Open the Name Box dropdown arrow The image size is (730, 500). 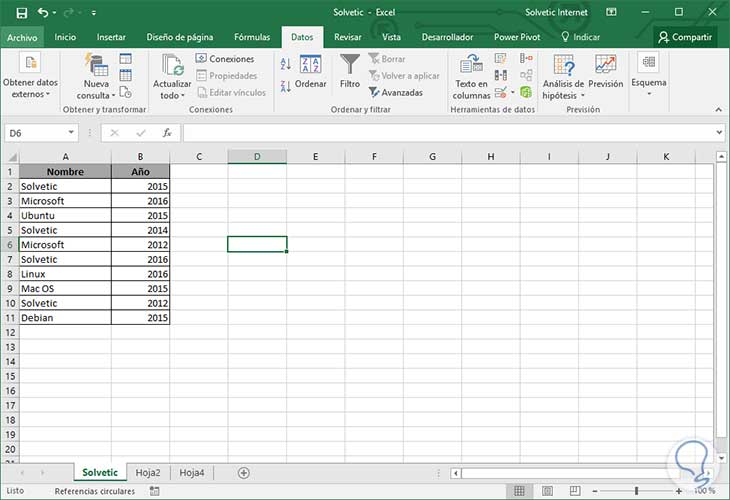[71, 133]
